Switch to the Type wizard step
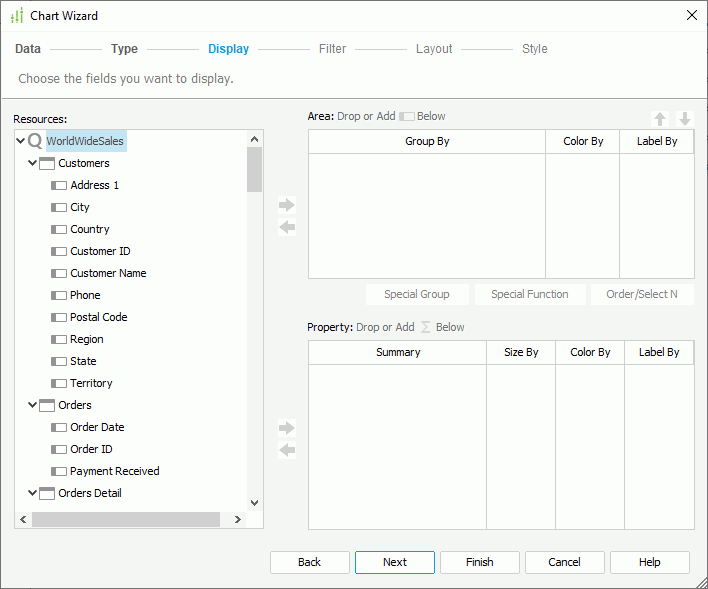 pos(124,49)
